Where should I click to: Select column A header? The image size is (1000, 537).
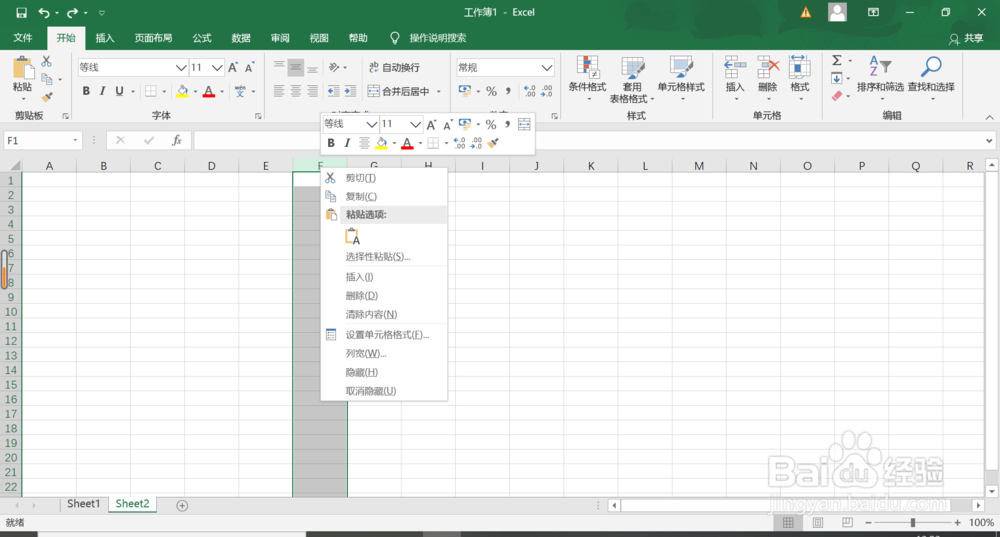tap(49, 166)
